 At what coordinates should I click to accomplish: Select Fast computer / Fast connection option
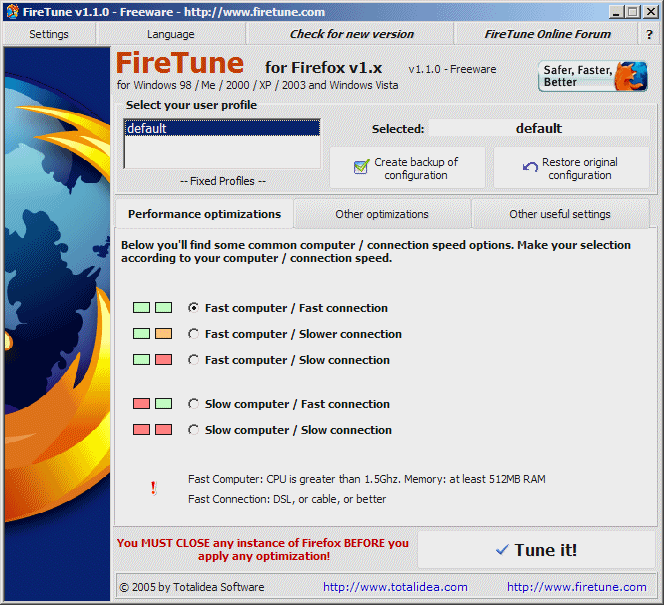[x=194, y=308]
